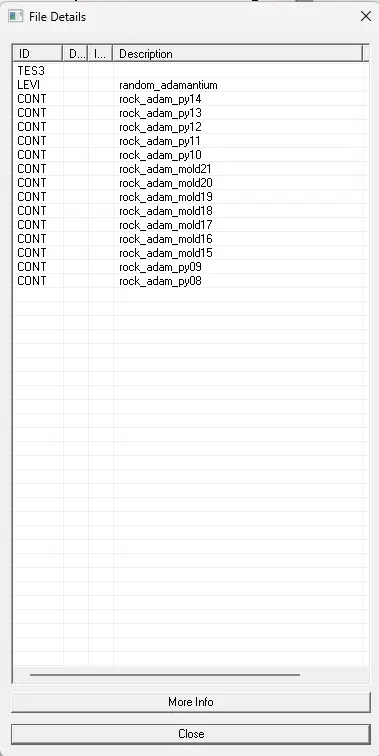Choose the rock_adam_py10 record
The width and height of the screenshot is (379, 756).
tap(190, 155)
